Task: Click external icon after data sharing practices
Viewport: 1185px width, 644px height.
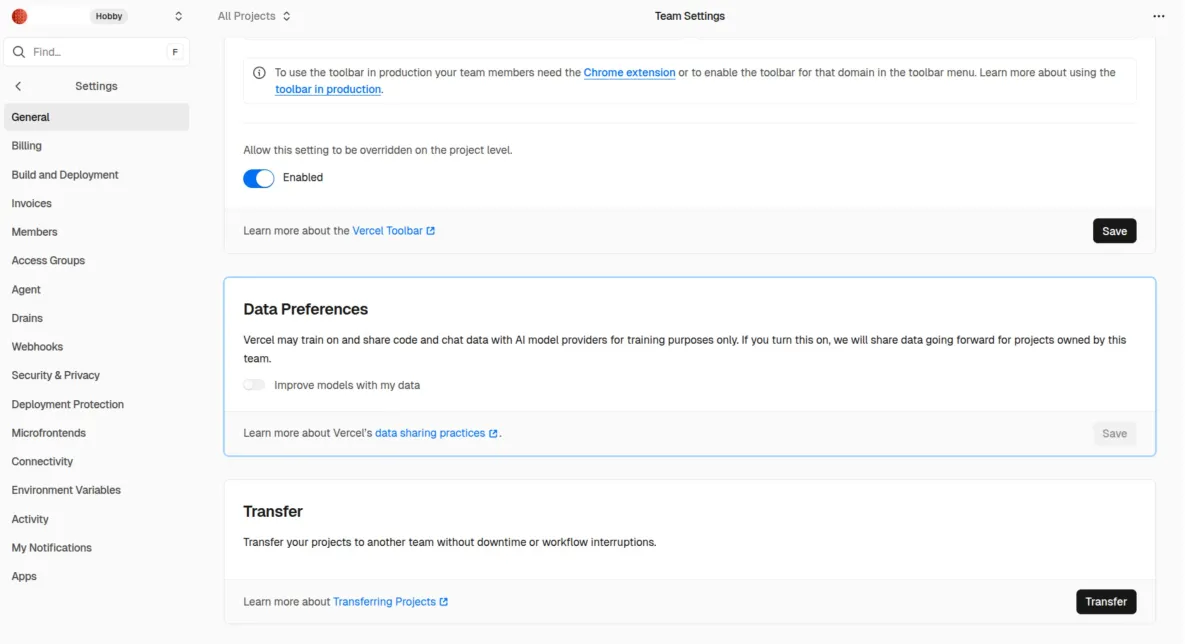Action: [493, 434]
